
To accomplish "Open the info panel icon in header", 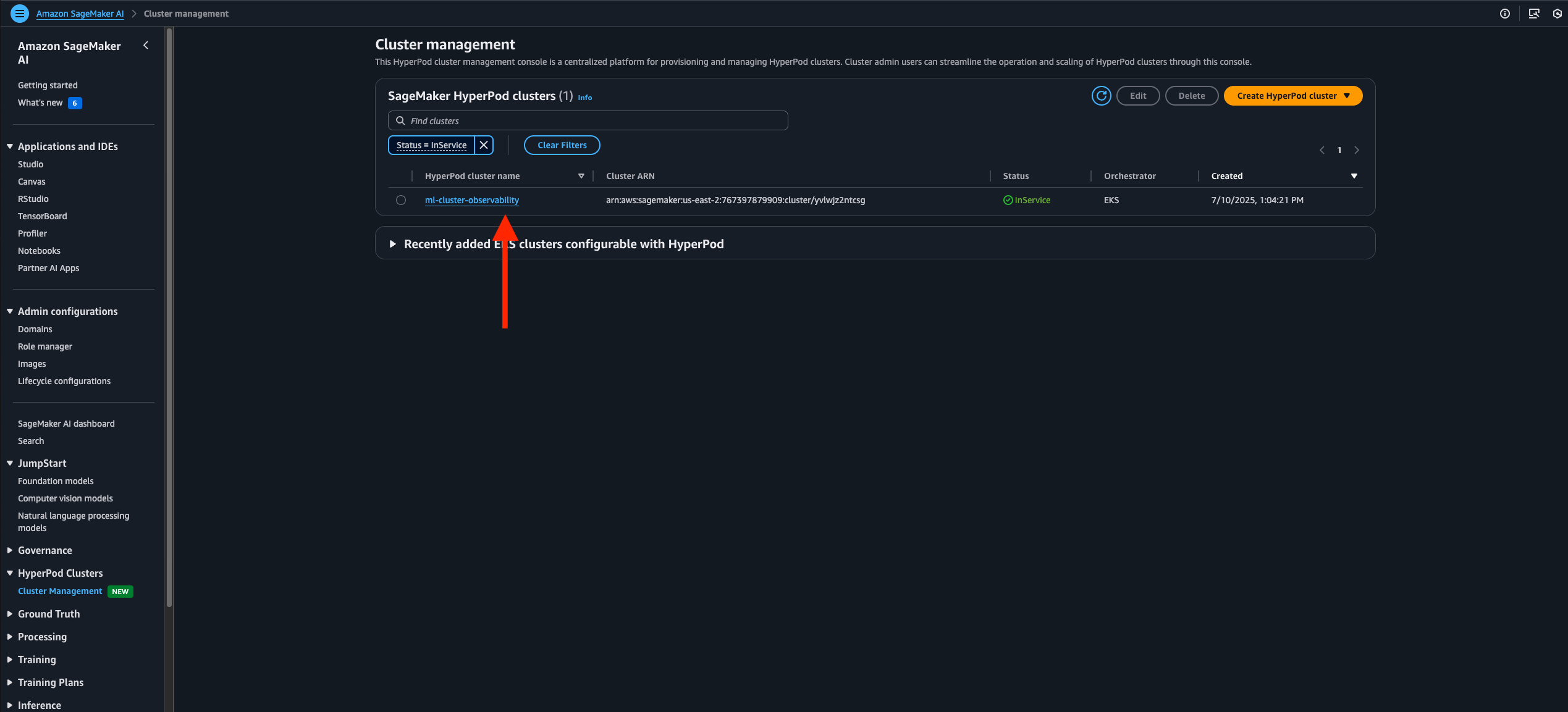I will pos(1505,14).
